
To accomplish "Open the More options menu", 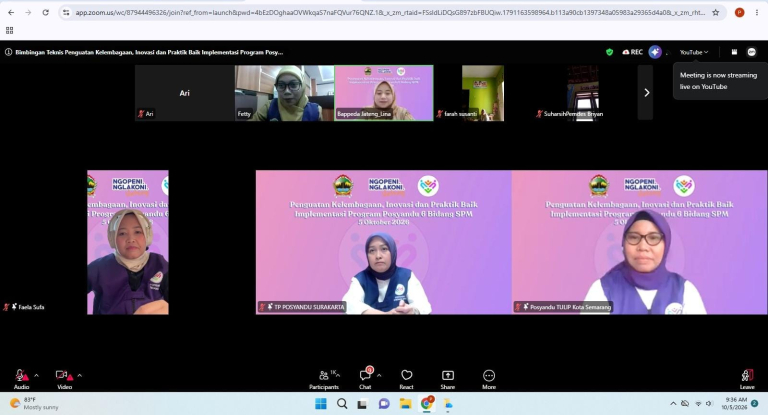I will click(489, 379).
